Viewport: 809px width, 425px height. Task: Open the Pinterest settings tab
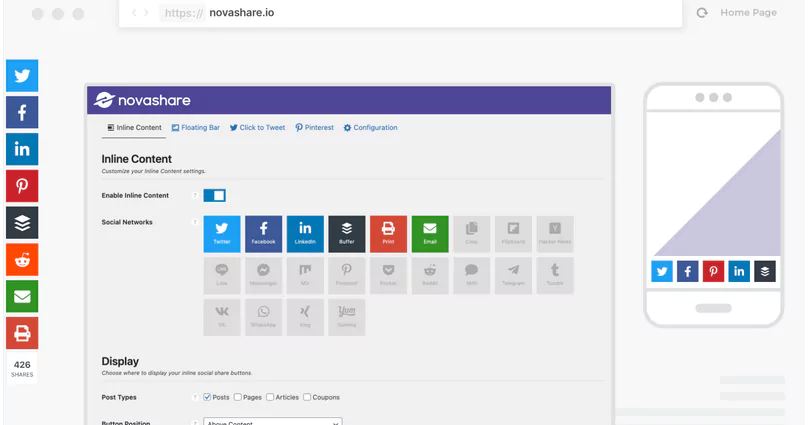[x=315, y=127]
